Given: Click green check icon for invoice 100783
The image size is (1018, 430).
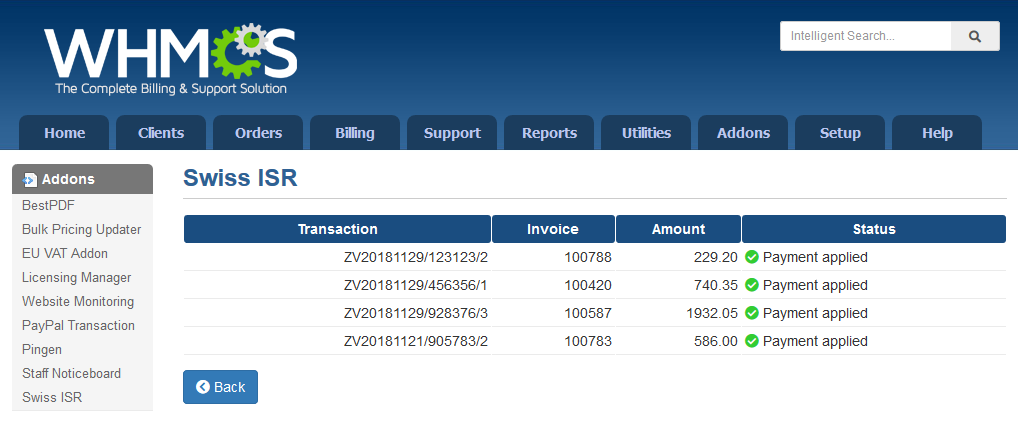Looking at the screenshot, I should pos(752,341).
